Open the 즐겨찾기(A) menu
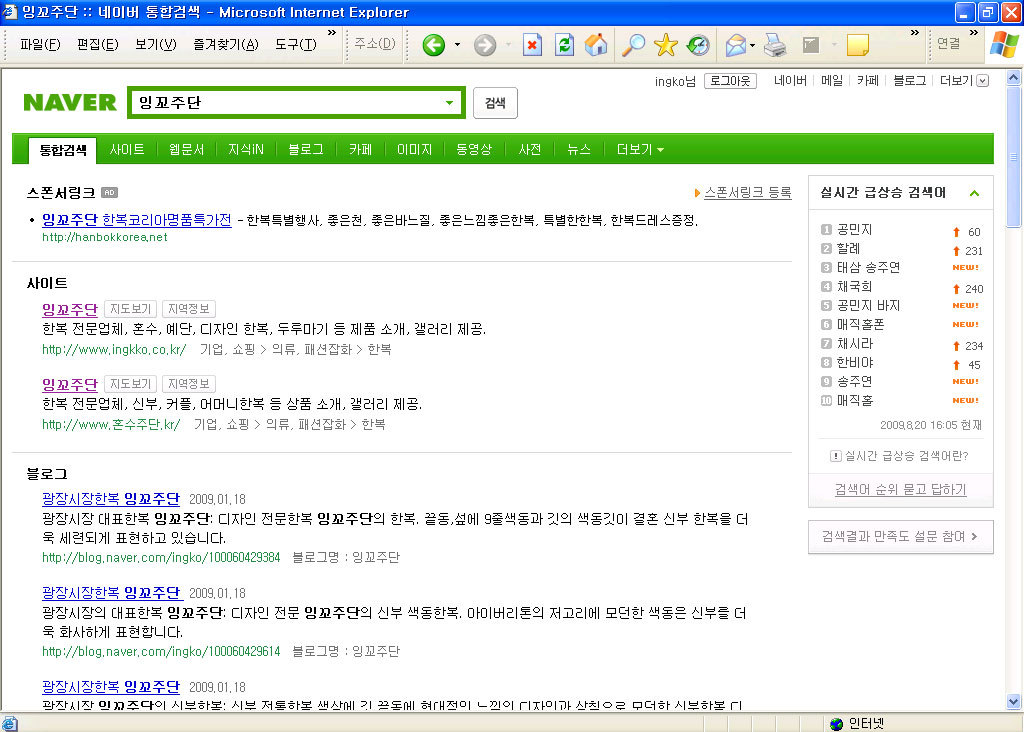This screenshot has height=732, width=1024. coord(225,44)
